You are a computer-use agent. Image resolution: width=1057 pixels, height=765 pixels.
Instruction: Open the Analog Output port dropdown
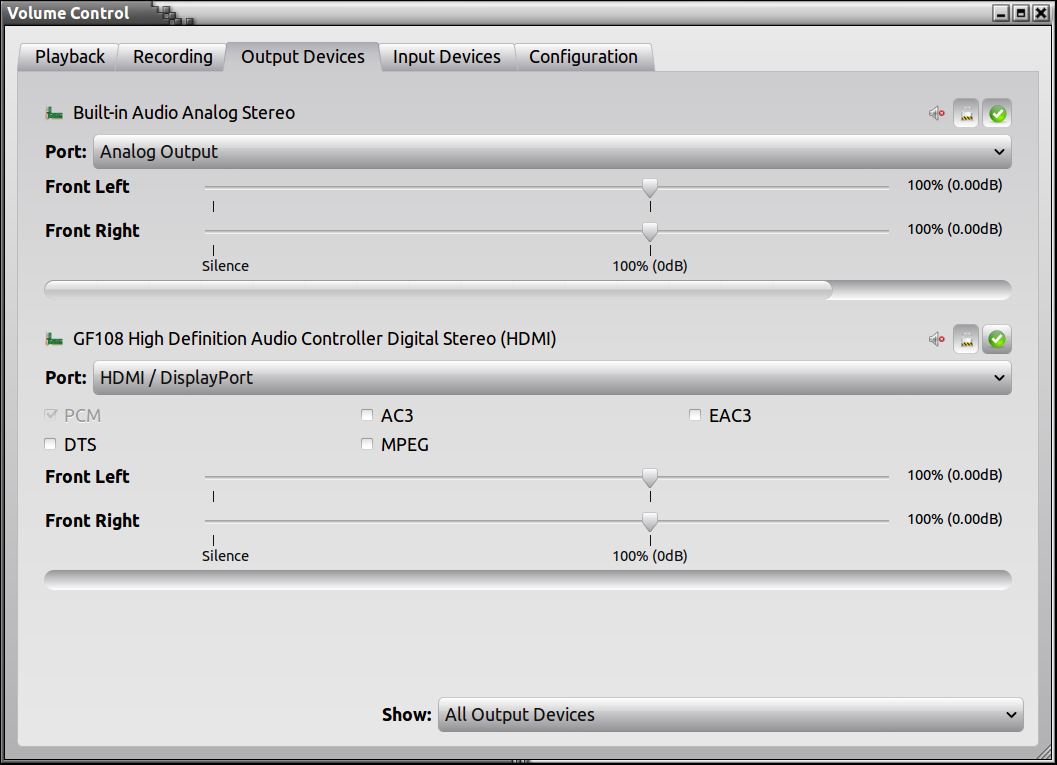pyautogui.click(x=552, y=152)
